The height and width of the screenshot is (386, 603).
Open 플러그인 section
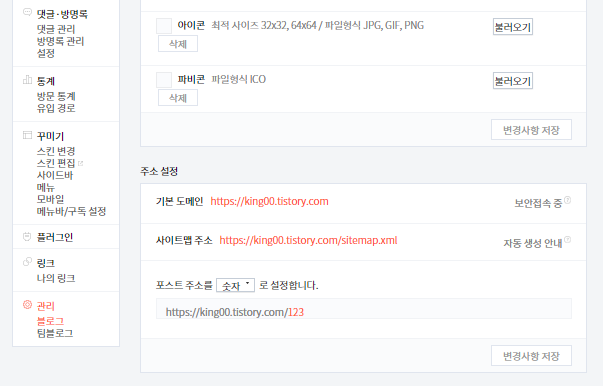click(x=55, y=237)
